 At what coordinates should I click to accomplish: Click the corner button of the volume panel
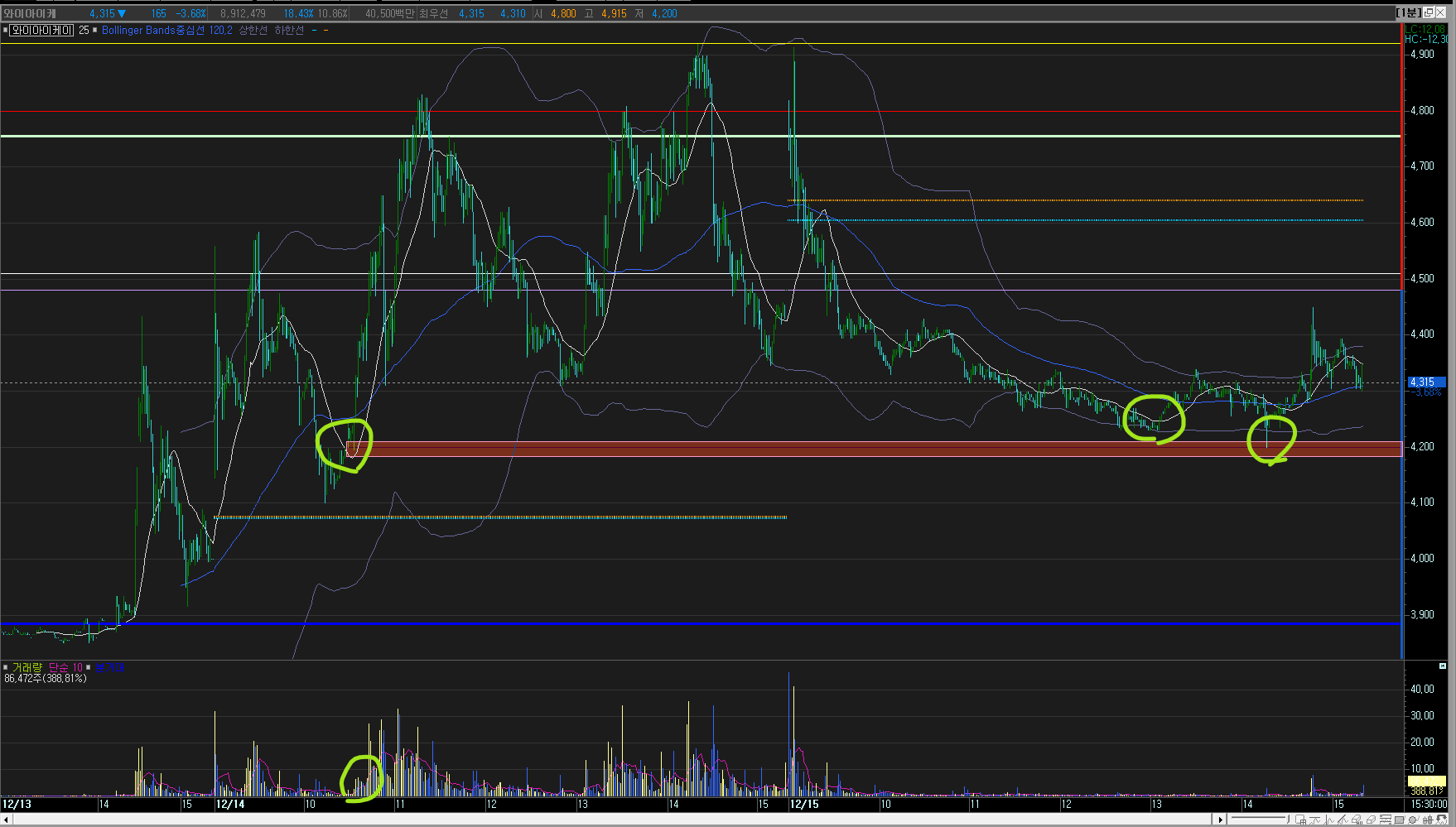1443,666
